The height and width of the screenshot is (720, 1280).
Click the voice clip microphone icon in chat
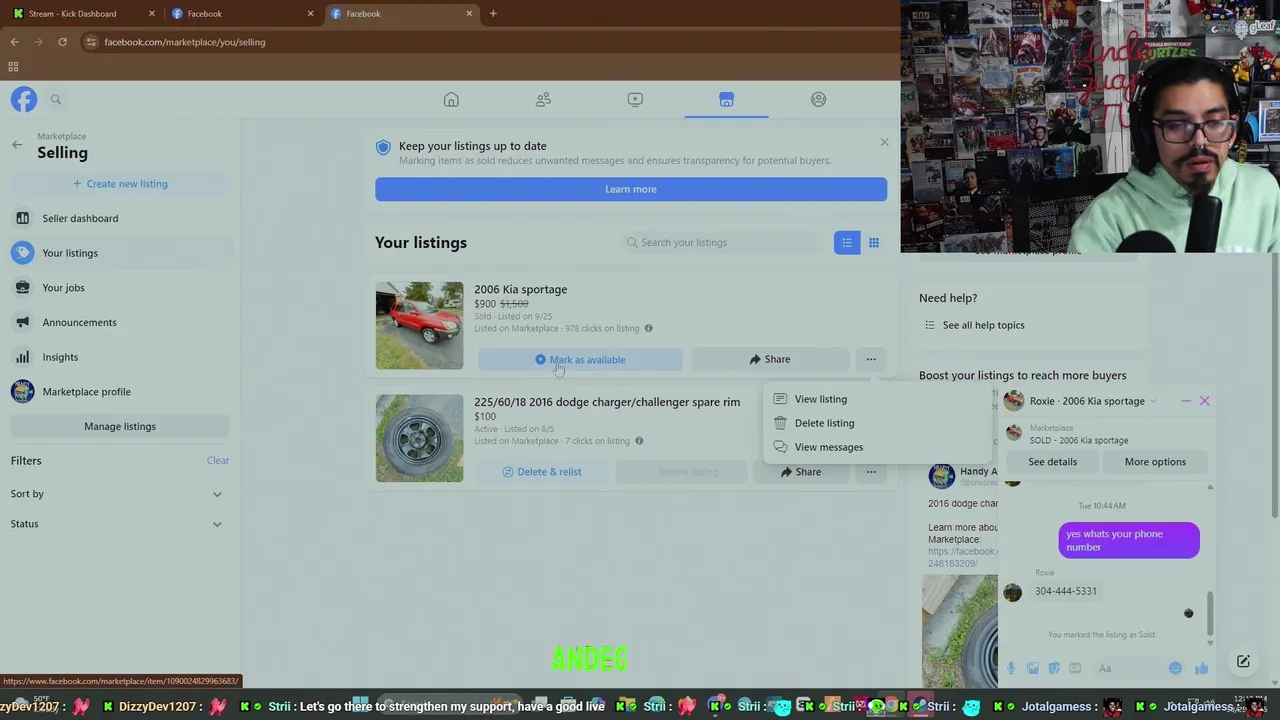pyautogui.click(x=1011, y=668)
